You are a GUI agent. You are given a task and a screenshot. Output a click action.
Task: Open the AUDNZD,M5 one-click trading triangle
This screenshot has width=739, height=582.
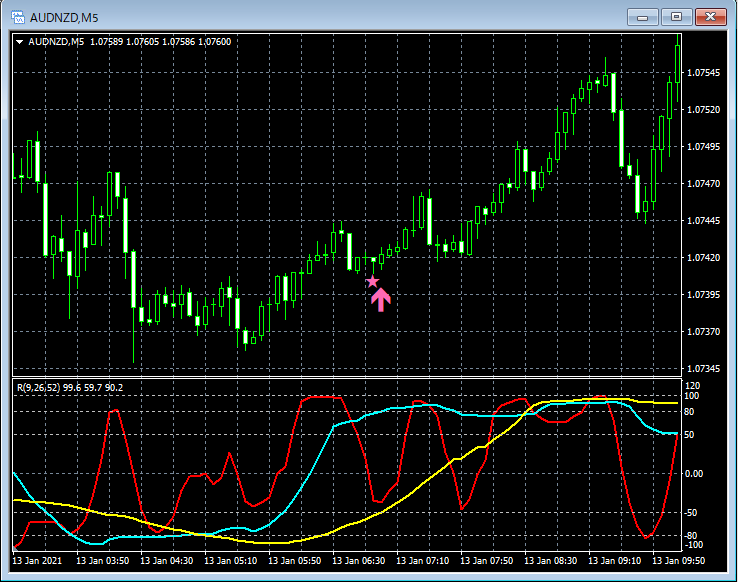point(20,42)
